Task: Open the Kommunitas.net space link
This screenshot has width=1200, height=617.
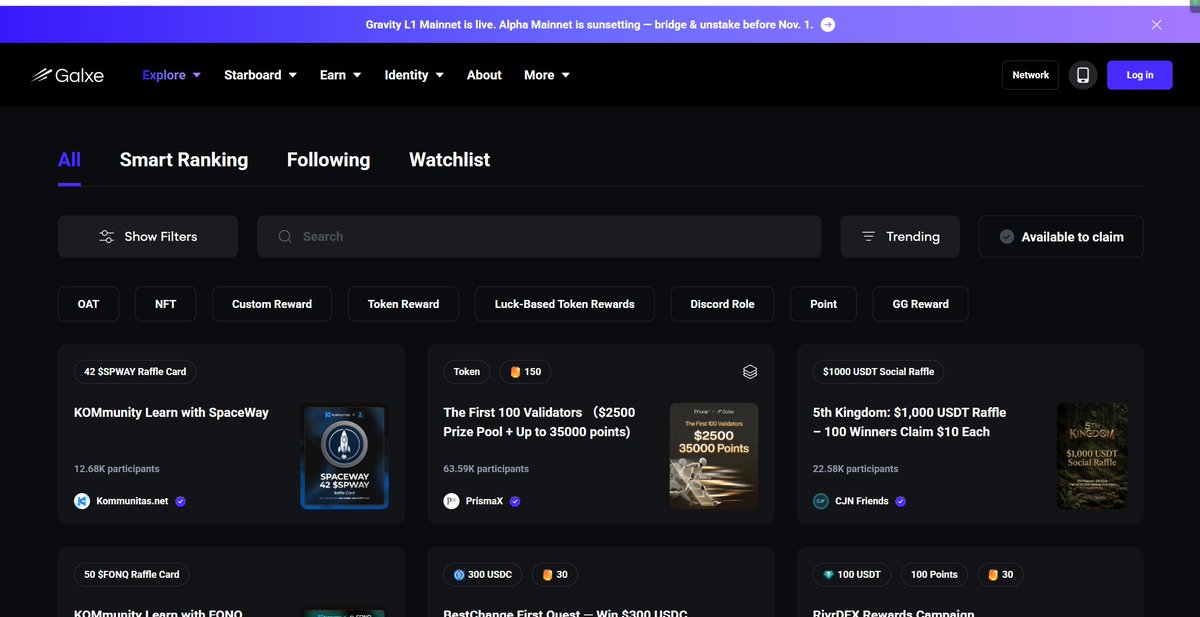Action: 133,501
